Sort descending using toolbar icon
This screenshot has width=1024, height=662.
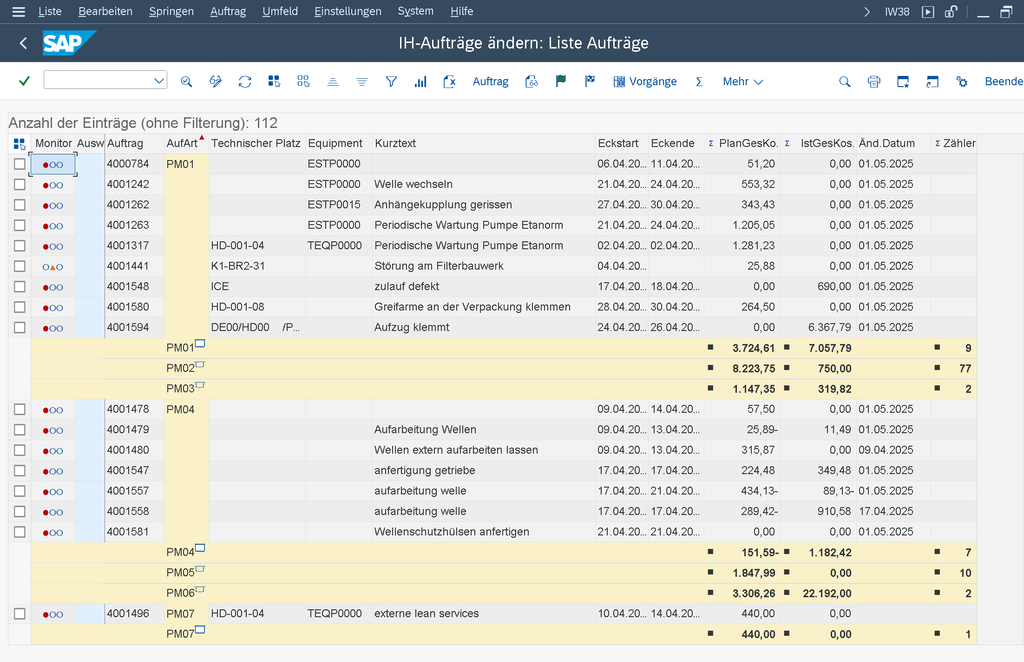point(362,82)
